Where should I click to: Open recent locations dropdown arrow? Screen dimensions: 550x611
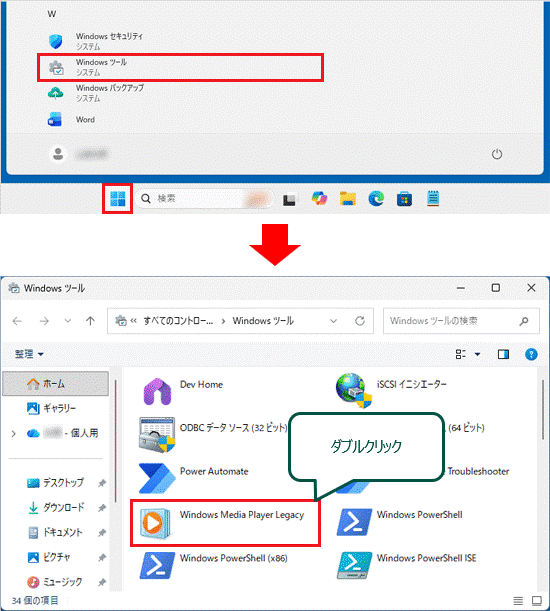tap(68, 321)
